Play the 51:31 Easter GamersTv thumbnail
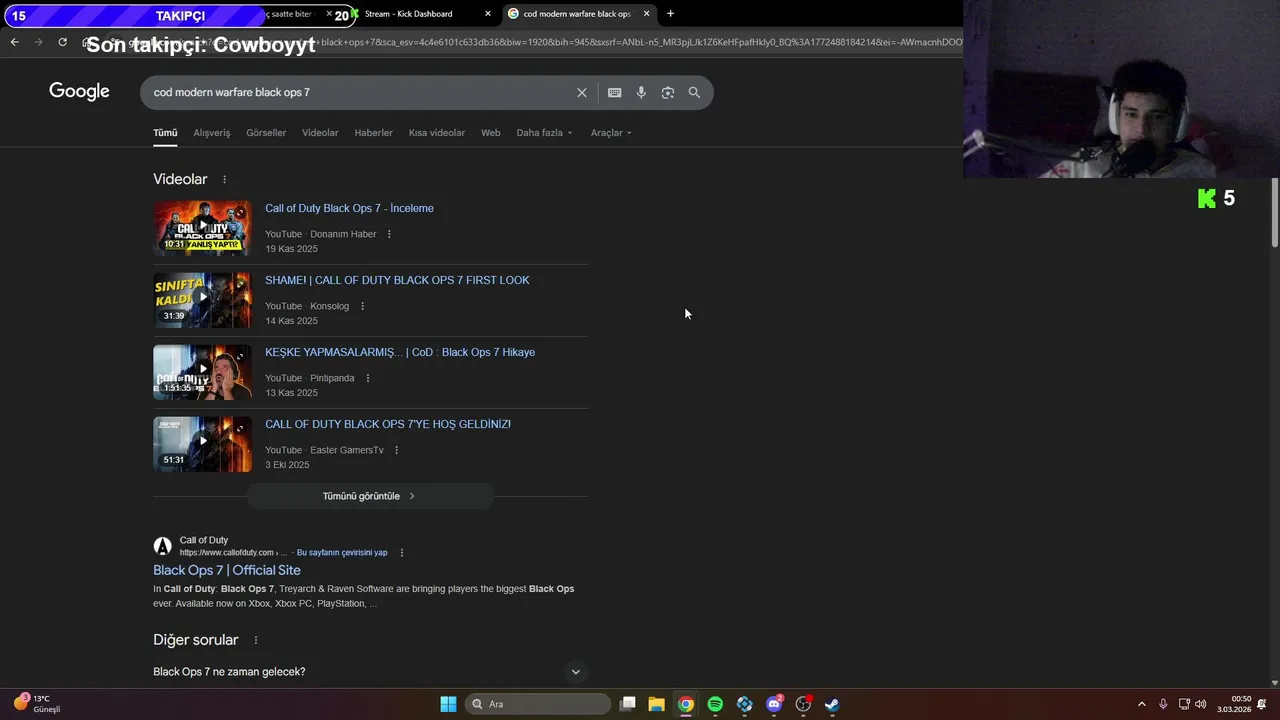This screenshot has height=720, width=1280. (202, 444)
